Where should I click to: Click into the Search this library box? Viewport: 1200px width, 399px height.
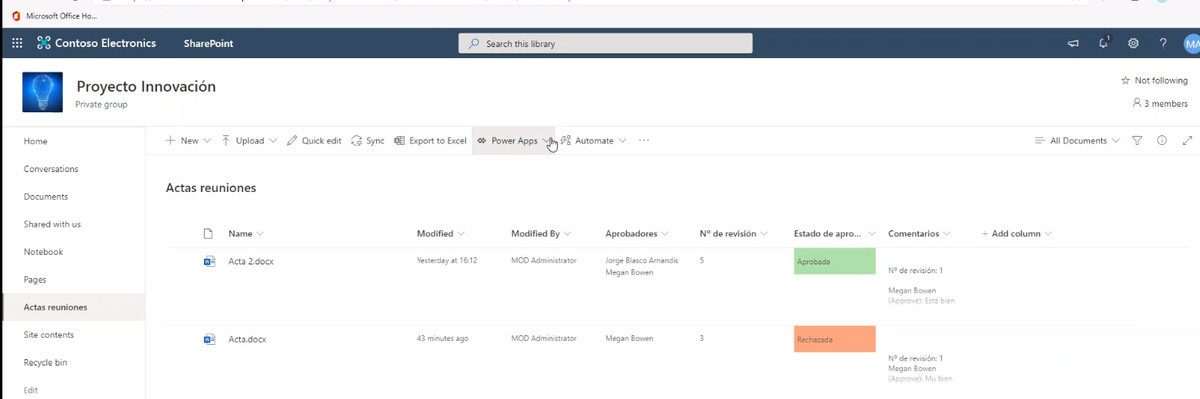tap(605, 43)
